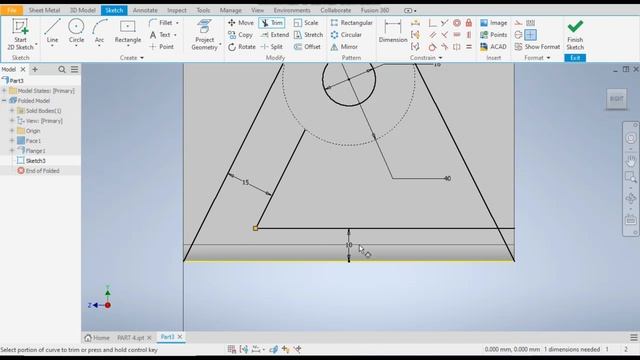This screenshot has width=640, height=360.
Task: Open the Fillet dropdown arrow
Action: click(x=177, y=23)
